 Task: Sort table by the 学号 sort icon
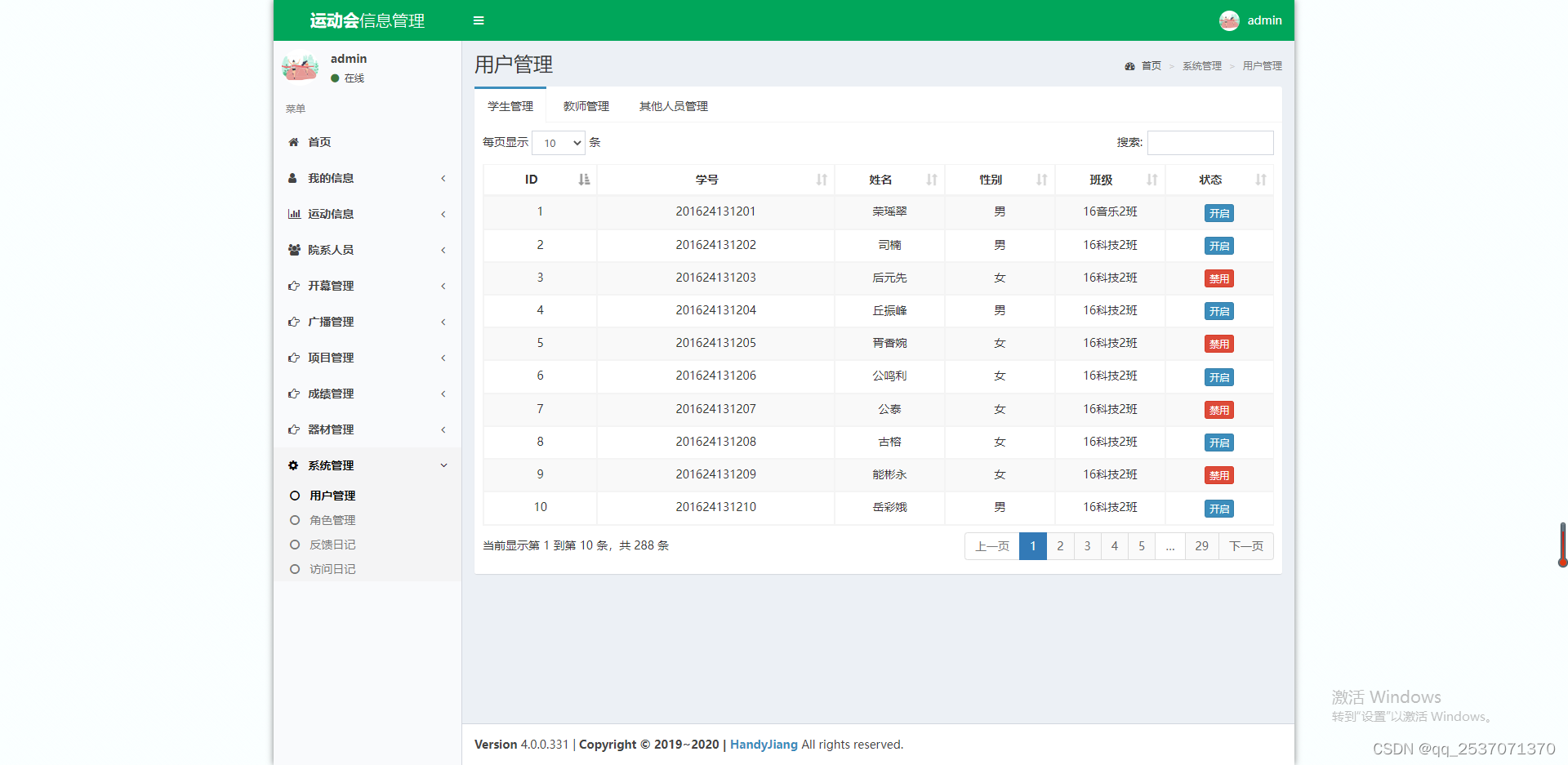[x=822, y=180]
